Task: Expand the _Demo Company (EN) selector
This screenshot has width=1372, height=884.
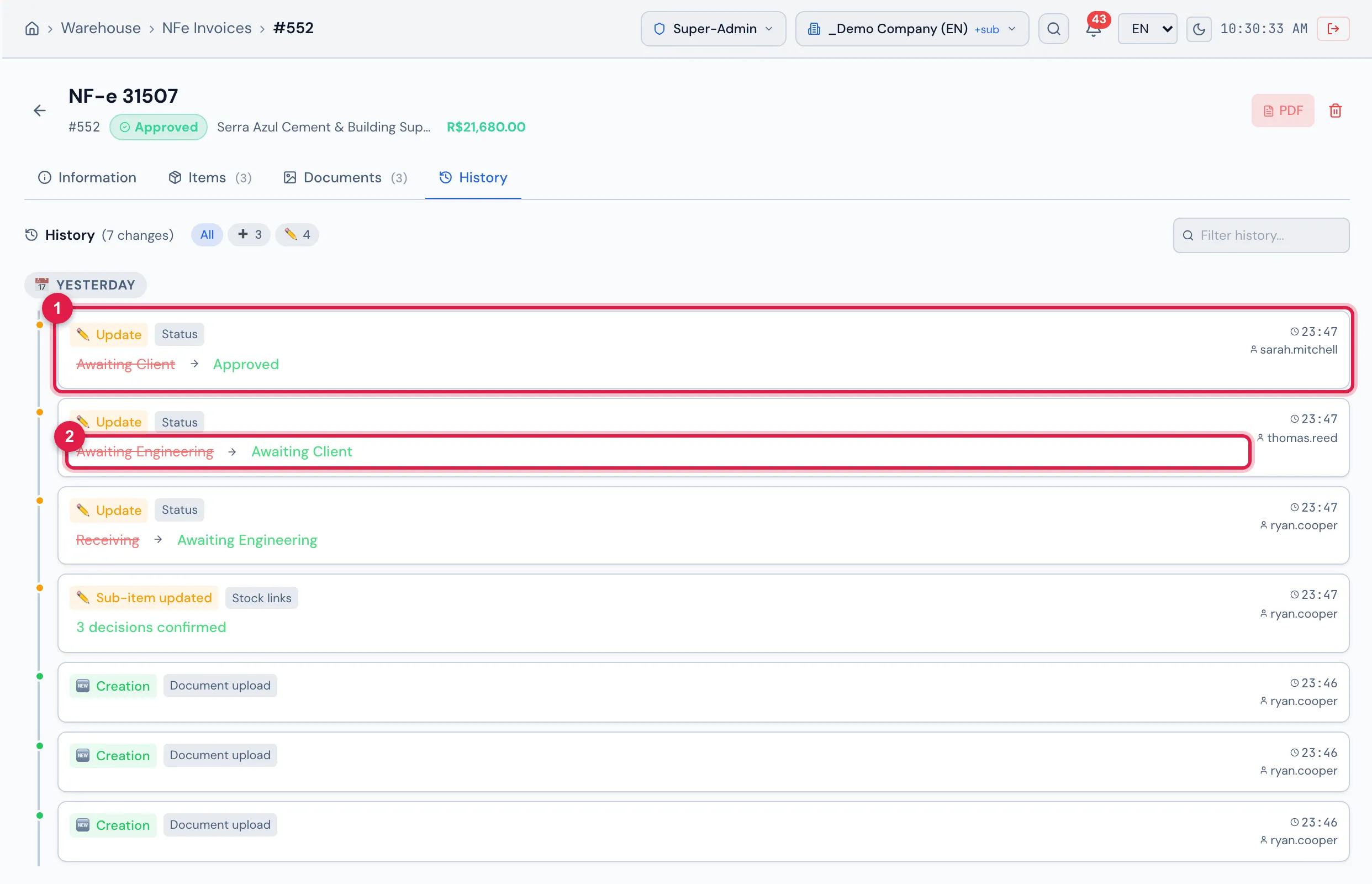Action: click(x=912, y=29)
